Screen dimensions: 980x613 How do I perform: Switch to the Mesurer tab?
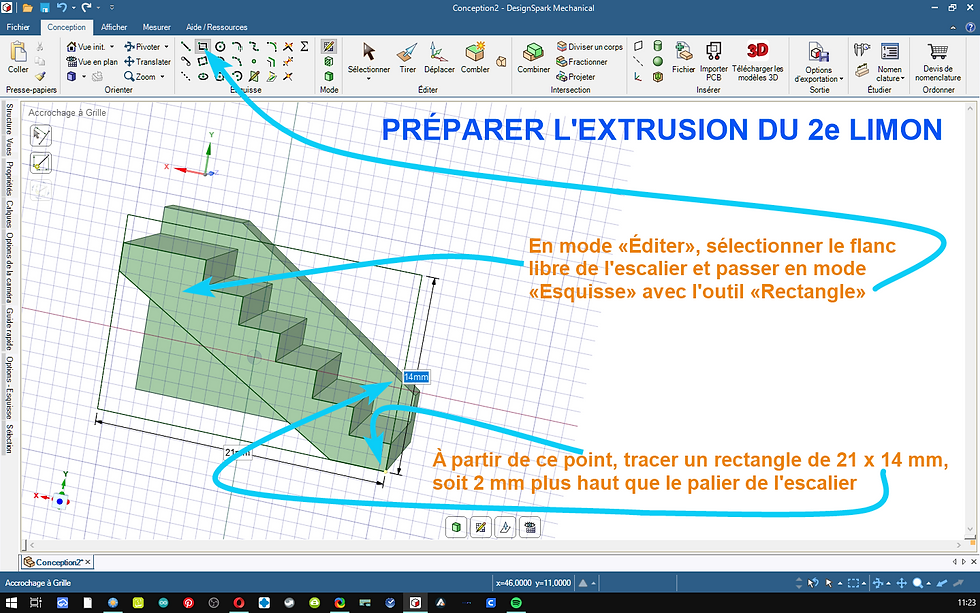156,27
